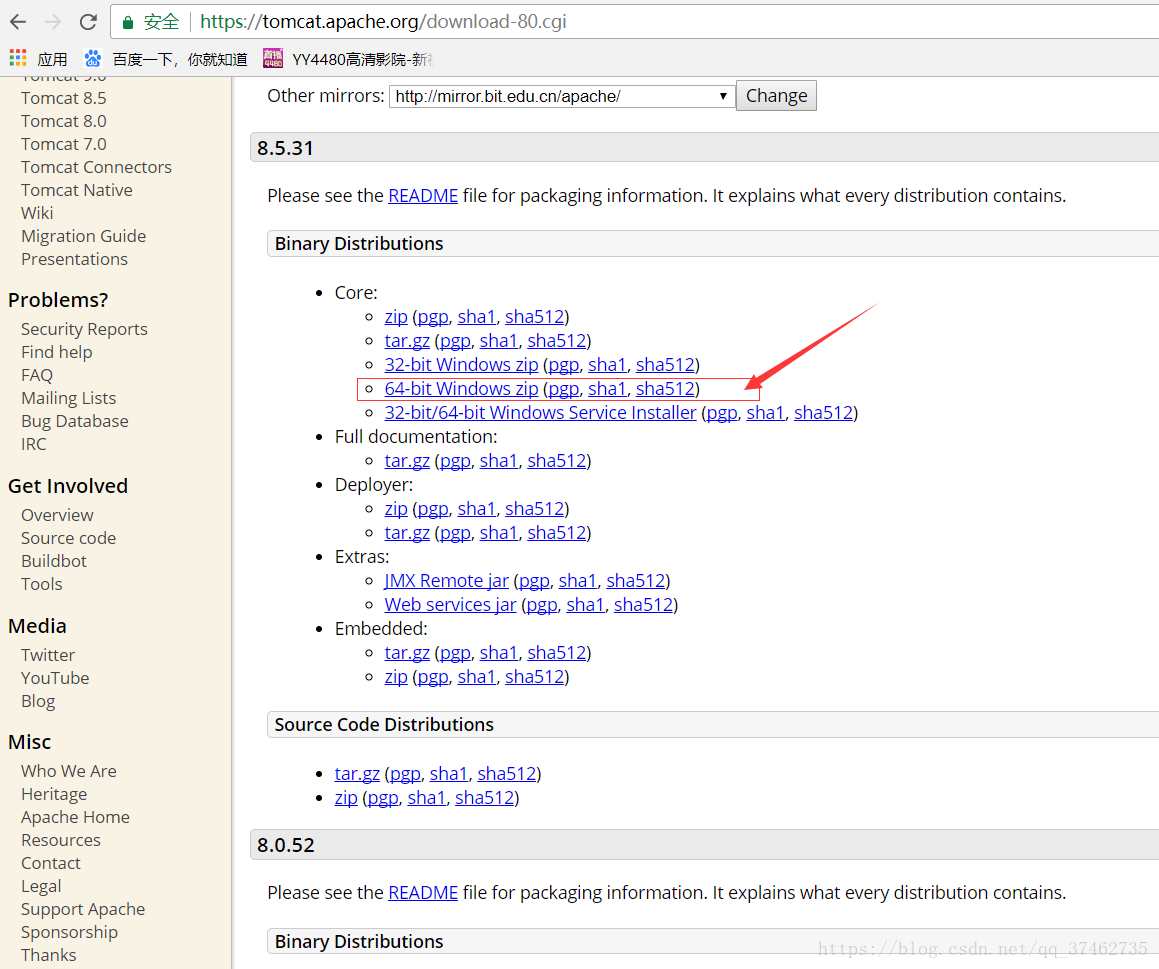The height and width of the screenshot is (969, 1159).
Task: Download the Deployer zip
Action: coord(396,509)
